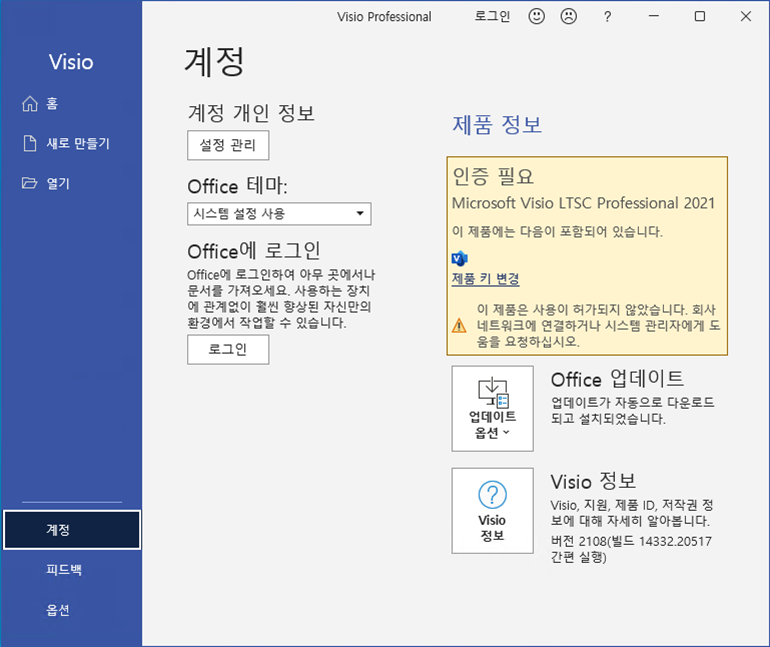The width and height of the screenshot is (770, 647).
Task: Click the 인증 필요 heading
Action: point(493,176)
